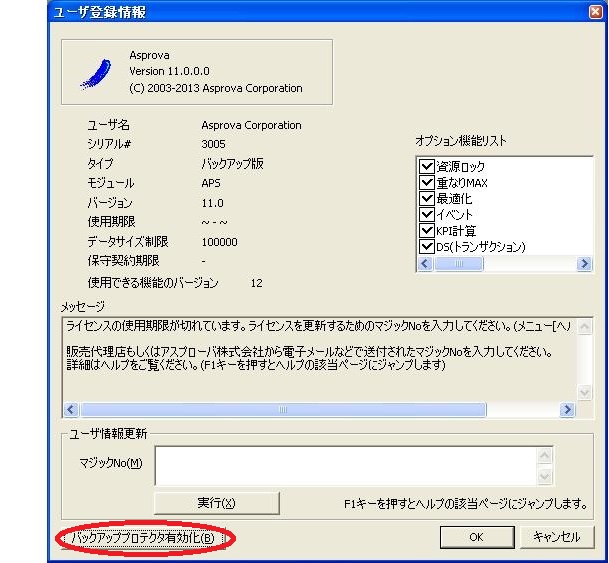Click the F1キー help hint text
This screenshot has height=563, width=609.
(x=465, y=504)
